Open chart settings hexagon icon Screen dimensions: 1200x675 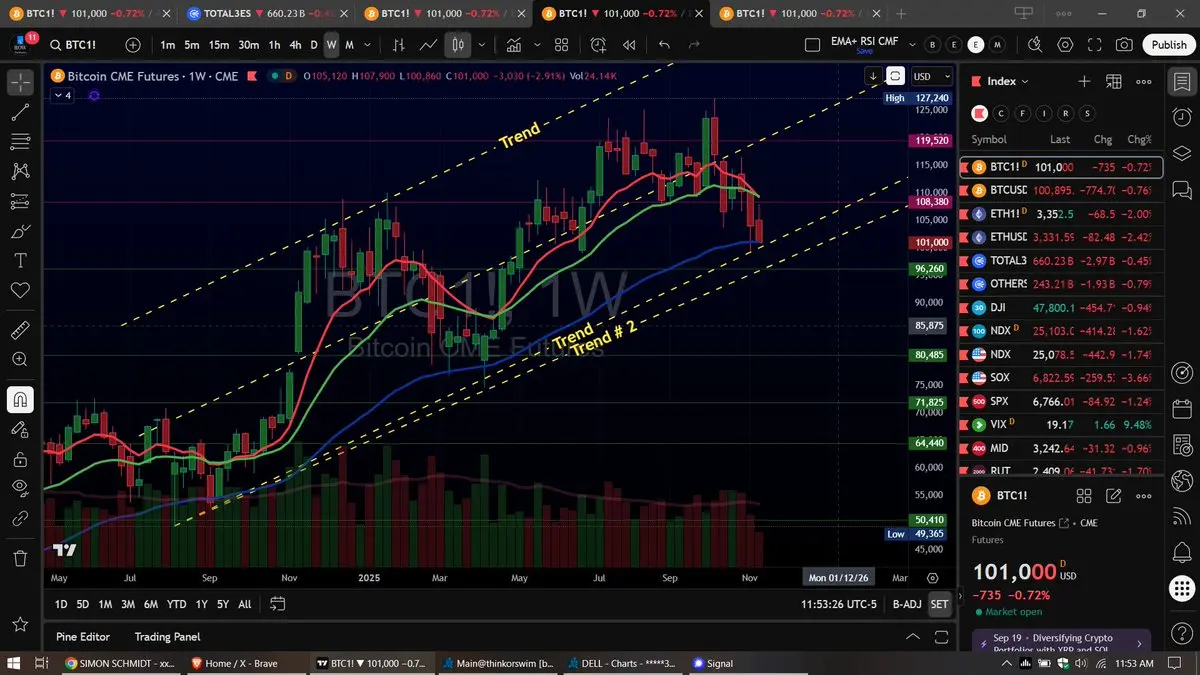coord(1065,45)
